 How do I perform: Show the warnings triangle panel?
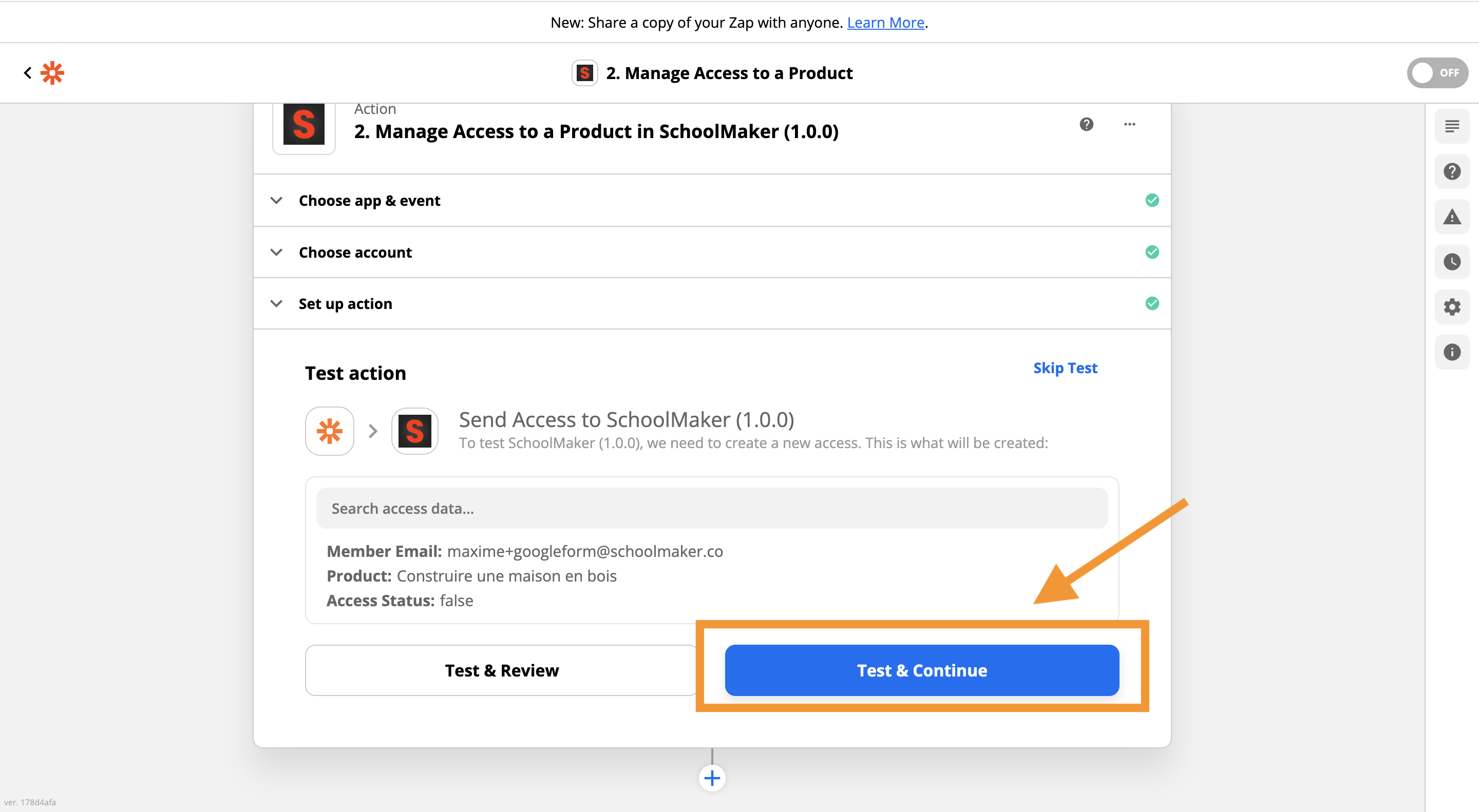pyautogui.click(x=1451, y=217)
